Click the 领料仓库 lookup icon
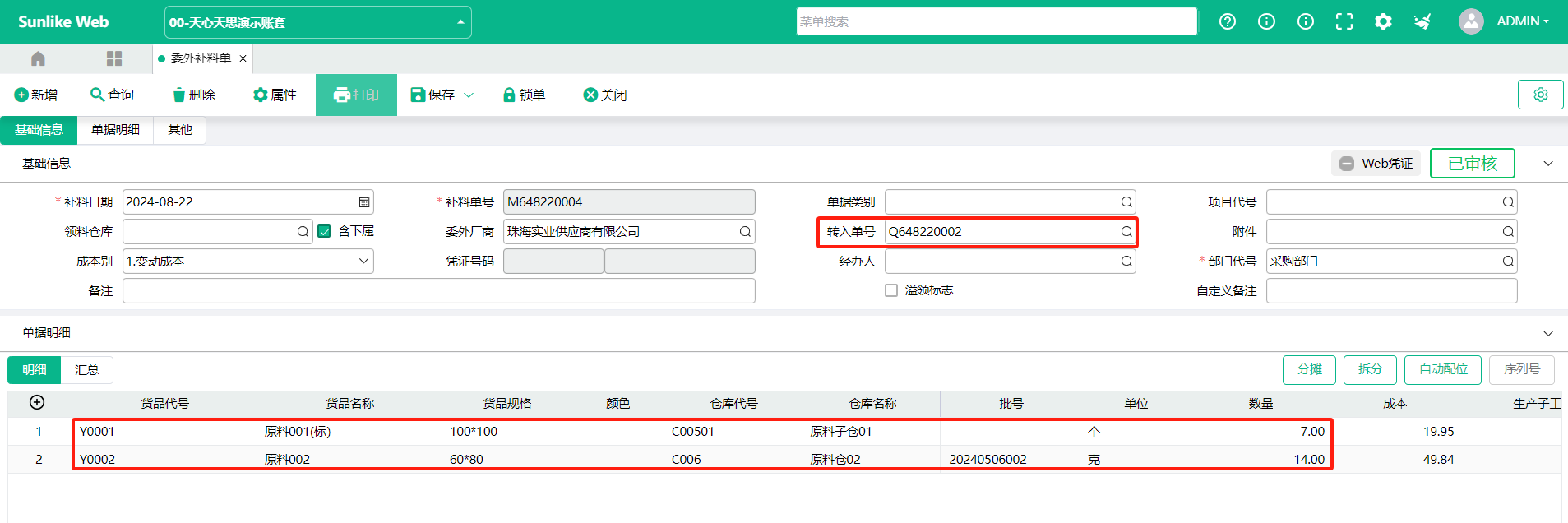The width and height of the screenshot is (1568, 523). pos(303,232)
